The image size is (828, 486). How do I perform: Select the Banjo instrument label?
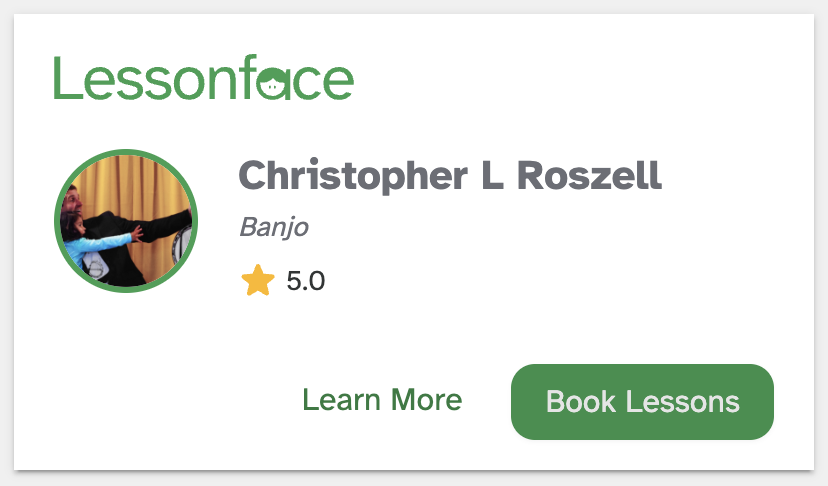[x=274, y=227]
